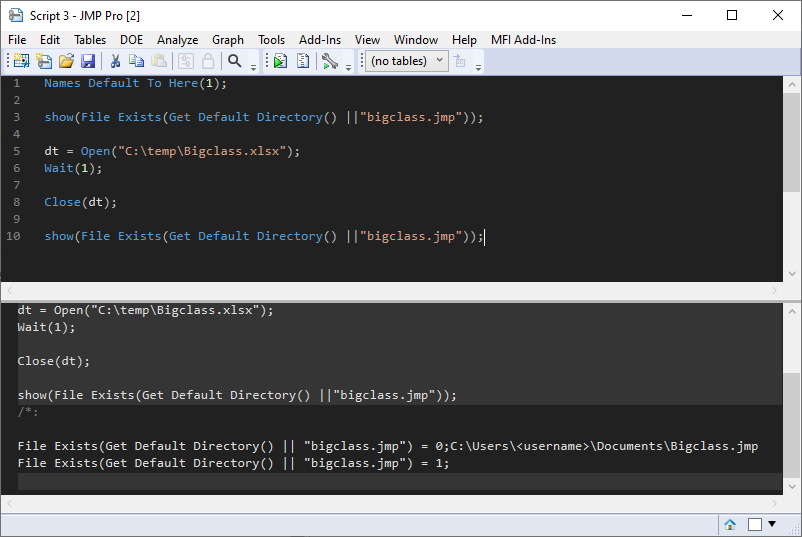Click the log result line ending in "= 1;"
Screen dimensions: 802x537
pos(233,463)
